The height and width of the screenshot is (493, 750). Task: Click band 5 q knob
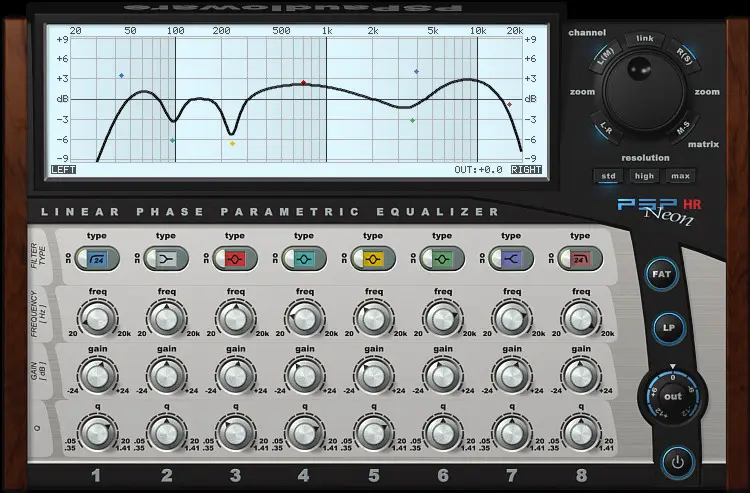pyautogui.click(x=374, y=433)
